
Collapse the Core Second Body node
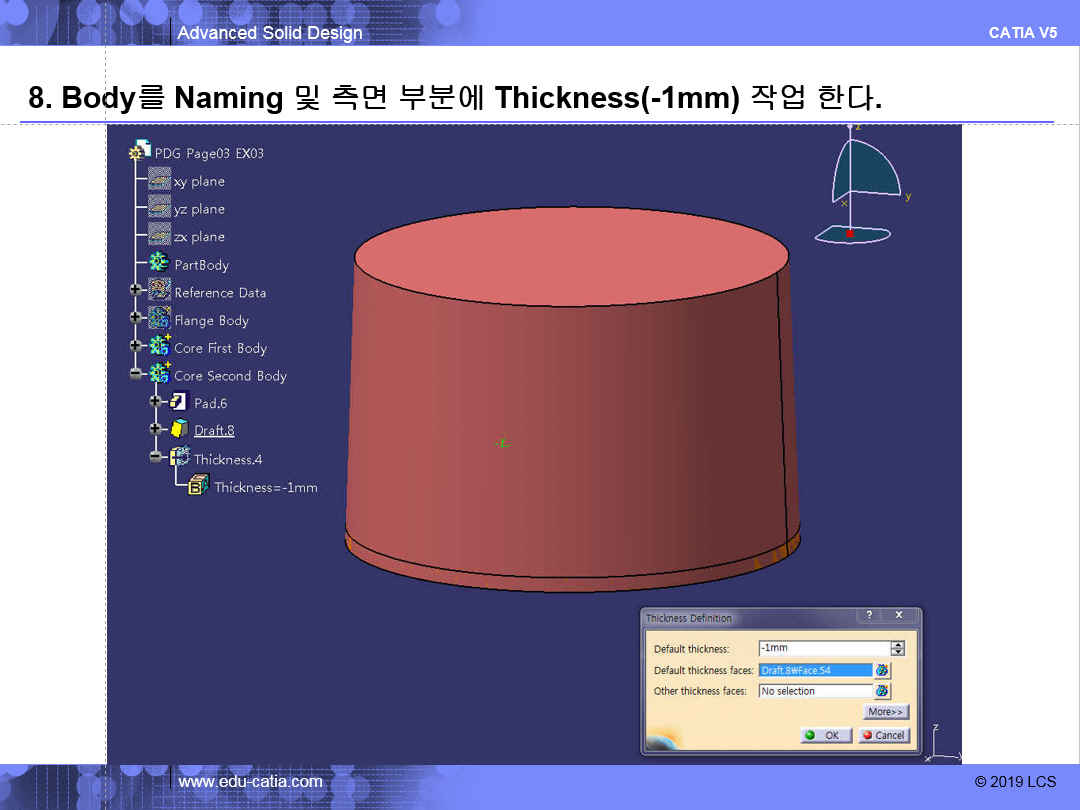136,374
